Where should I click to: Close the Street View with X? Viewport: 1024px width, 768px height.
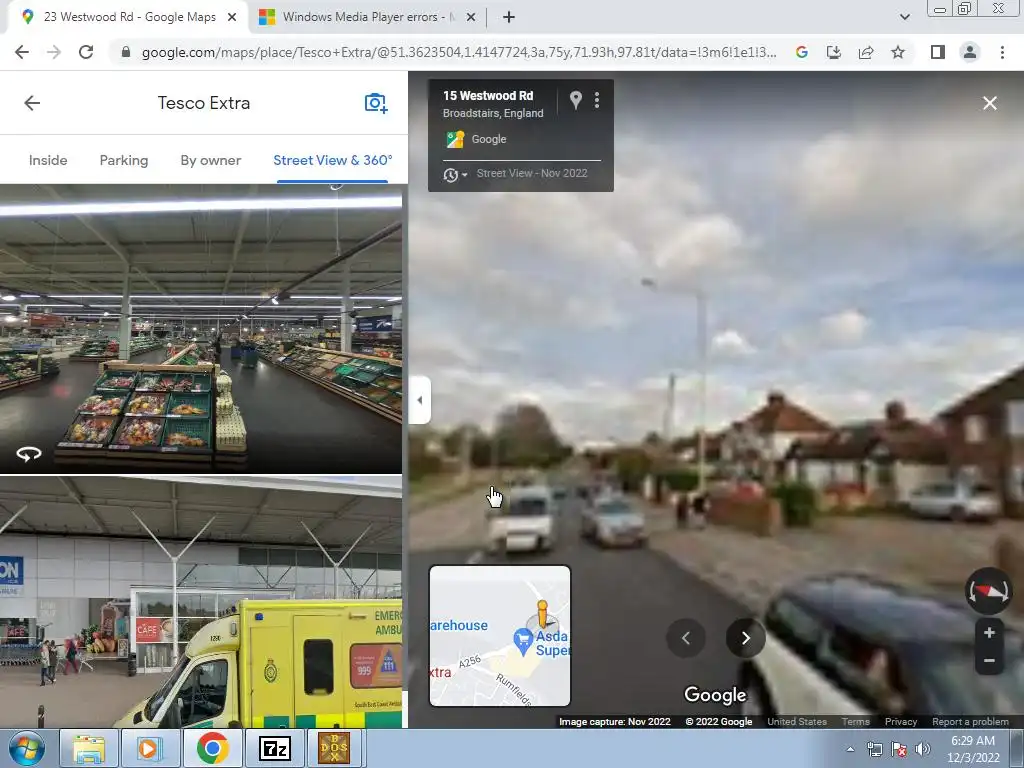coord(989,103)
